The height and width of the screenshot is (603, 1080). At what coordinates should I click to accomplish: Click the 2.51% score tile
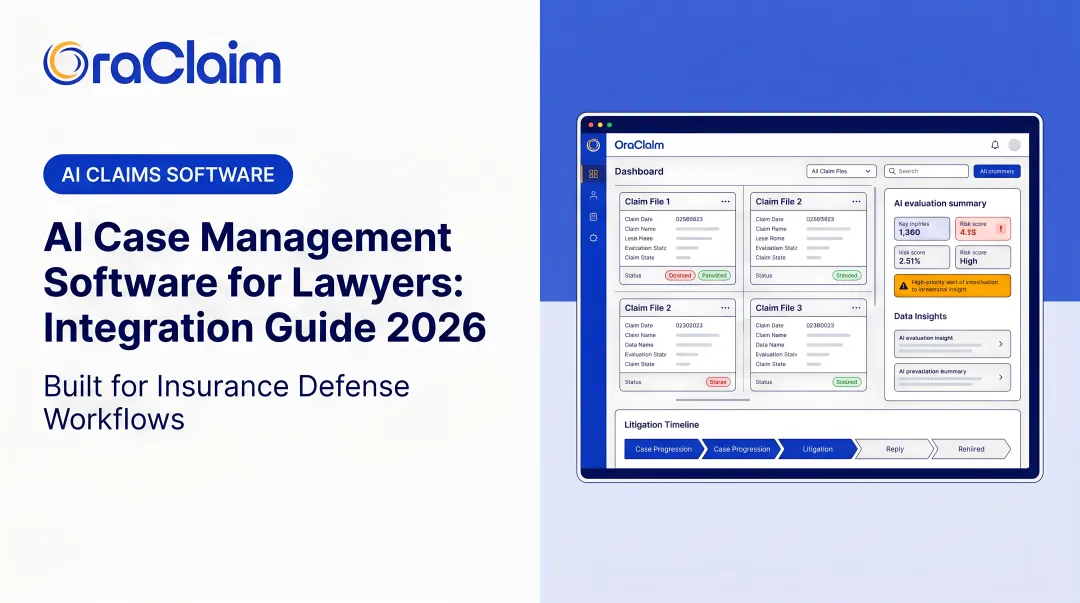pyautogui.click(x=922, y=257)
